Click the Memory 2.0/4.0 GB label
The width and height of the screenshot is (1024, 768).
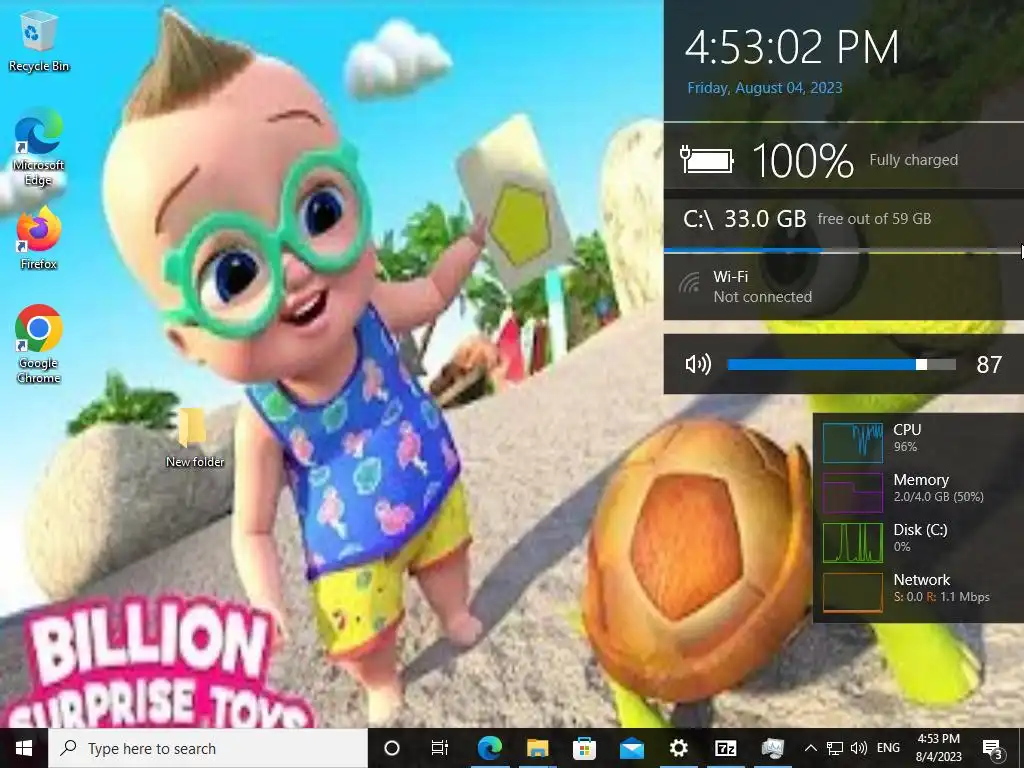pos(938,488)
